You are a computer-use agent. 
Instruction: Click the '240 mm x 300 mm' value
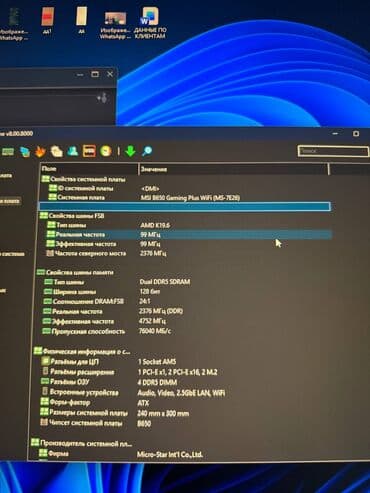[163, 414]
